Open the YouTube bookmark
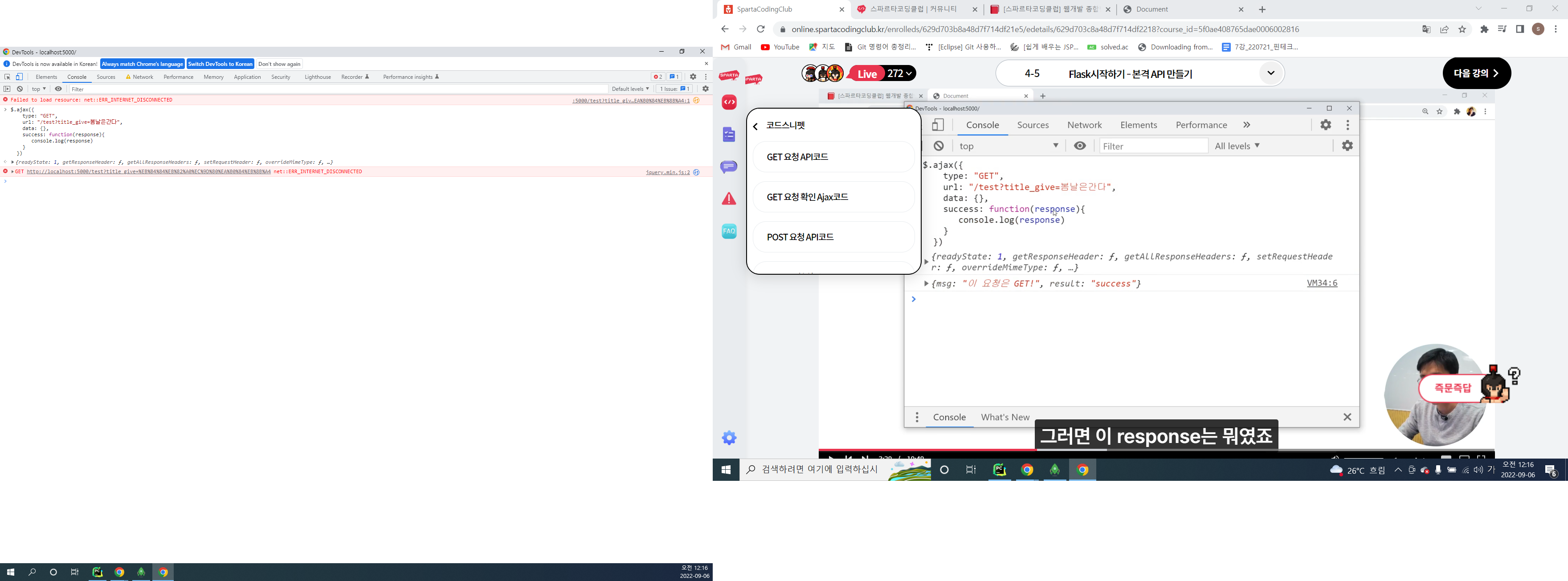This screenshot has height=581, width=1568. pyautogui.click(x=780, y=47)
